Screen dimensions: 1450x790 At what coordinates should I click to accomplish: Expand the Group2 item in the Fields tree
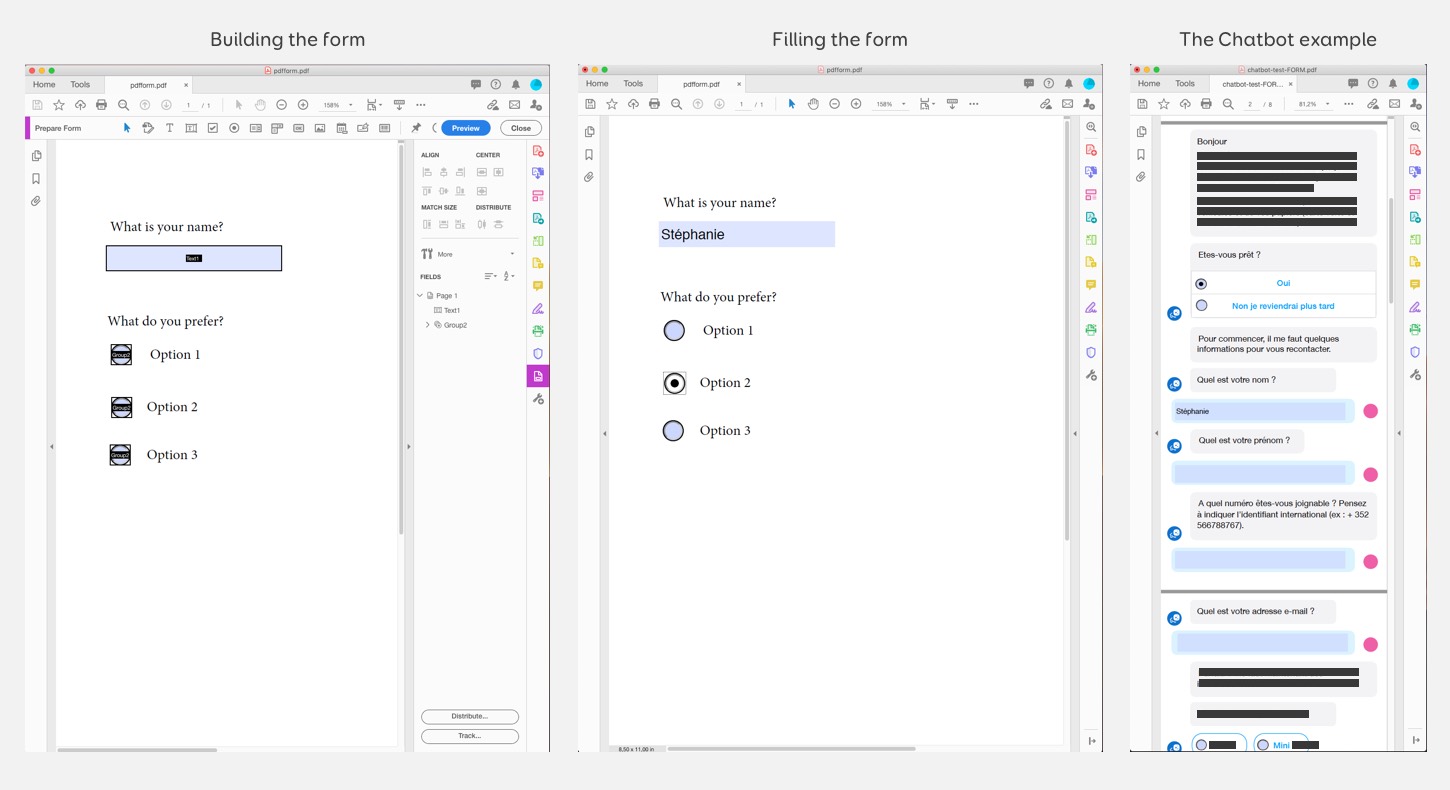[428, 325]
